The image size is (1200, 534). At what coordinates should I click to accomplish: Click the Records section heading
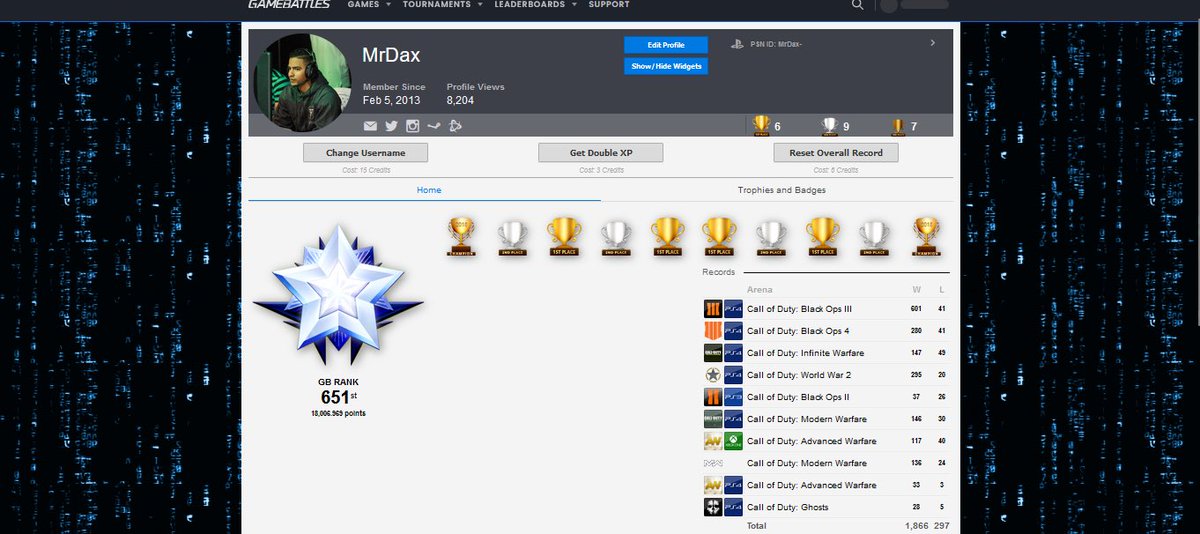719,272
